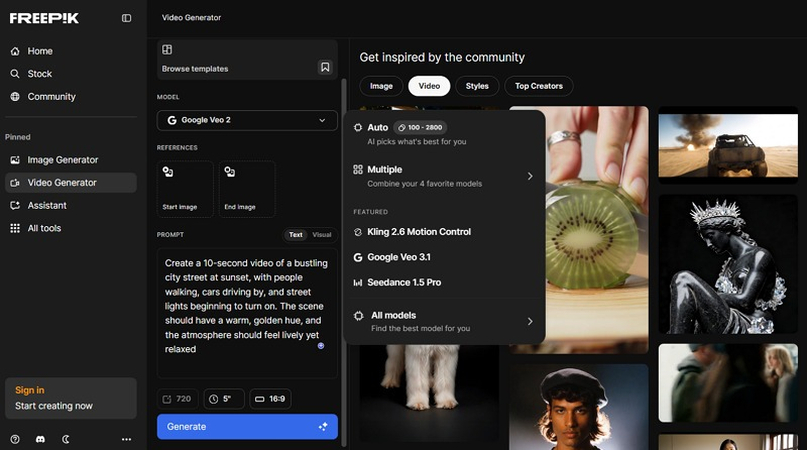Screen dimensions: 807x450
Task: Open the Google Veo 2 model dropdown
Action: (x=247, y=120)
